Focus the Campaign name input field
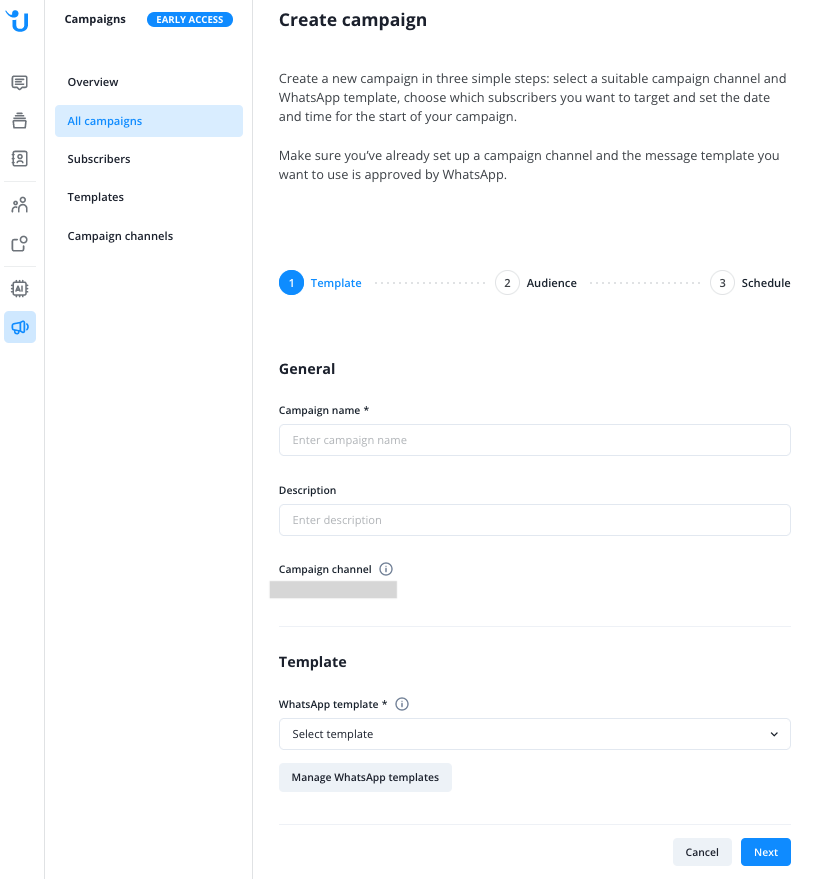837x879 pixels. tap(535, 440)
